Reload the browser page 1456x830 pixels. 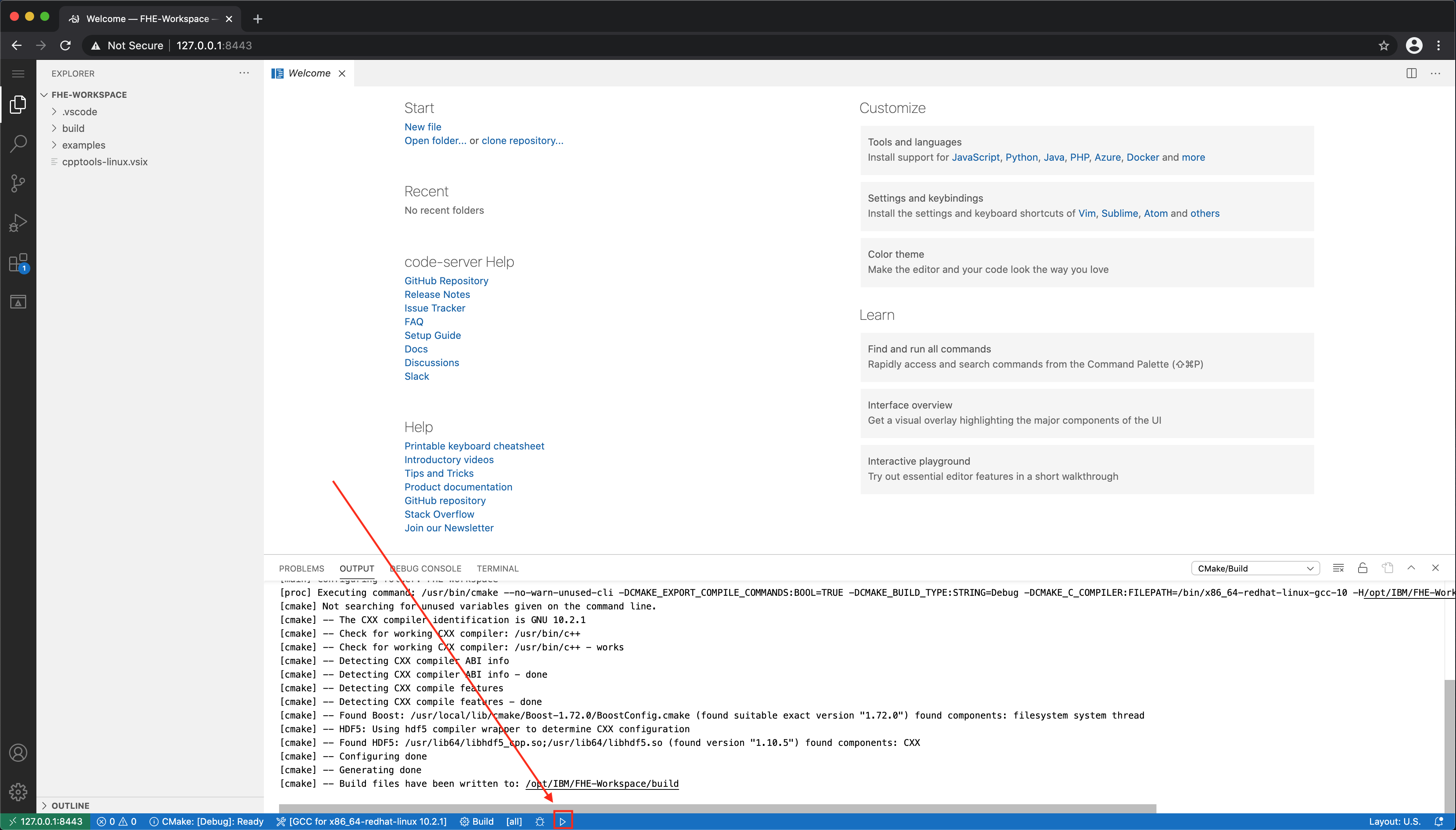tap(66, 45)
